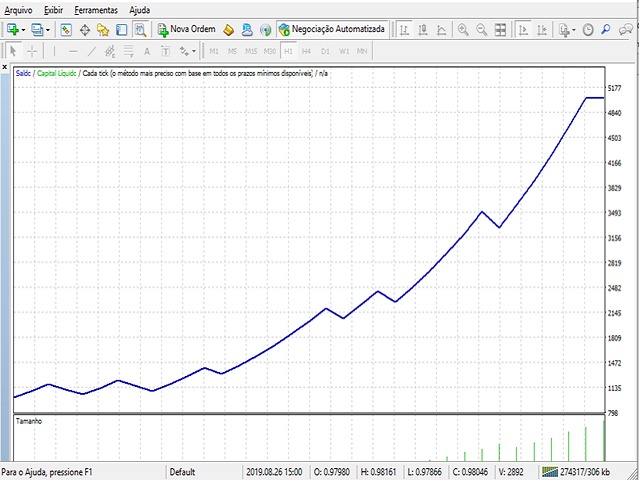Select the Horizontal Line tool
Viewport: 640px width, 480px height.
(x=73, y=51)
